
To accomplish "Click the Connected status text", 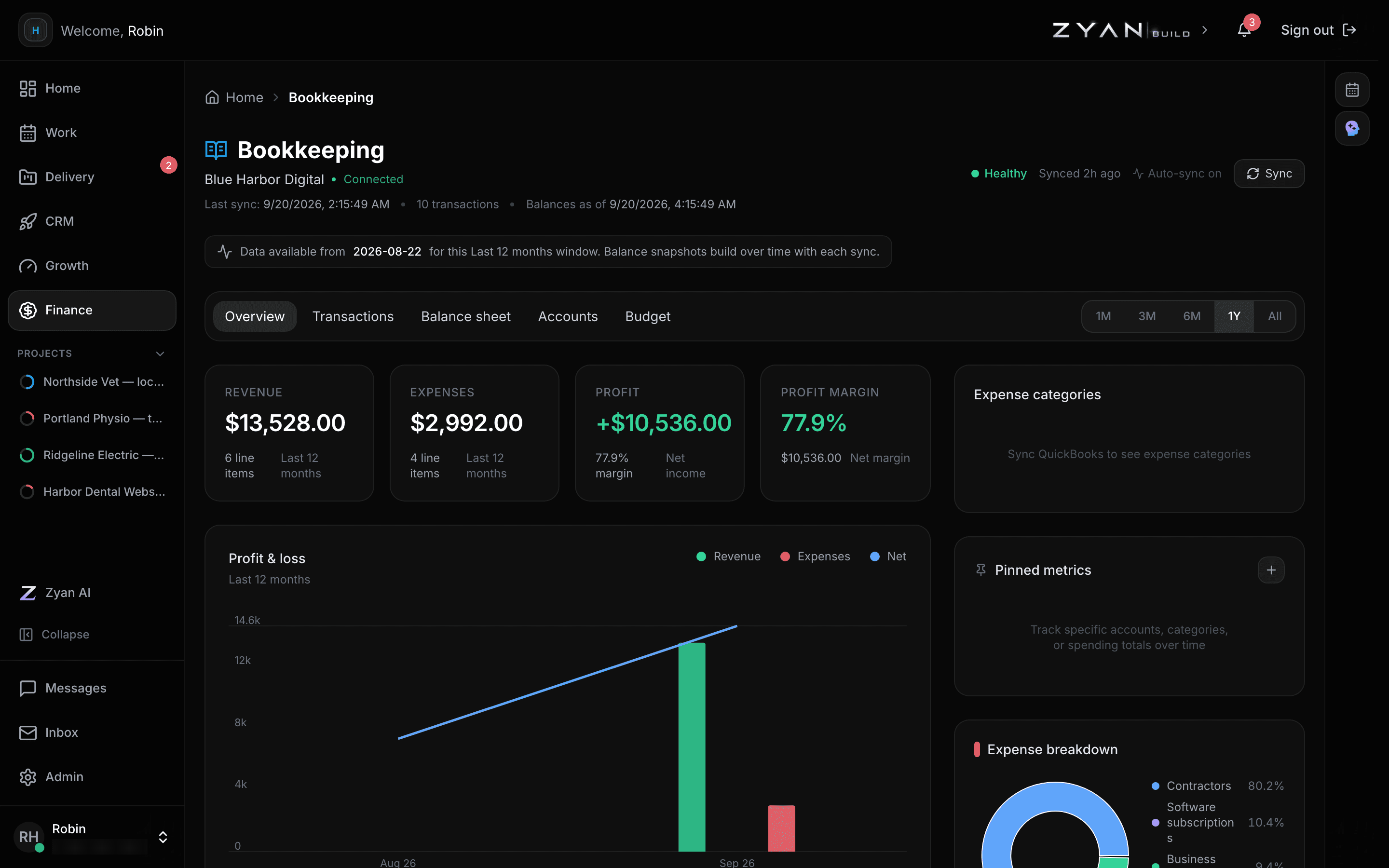I will click(x=373, y=180).
